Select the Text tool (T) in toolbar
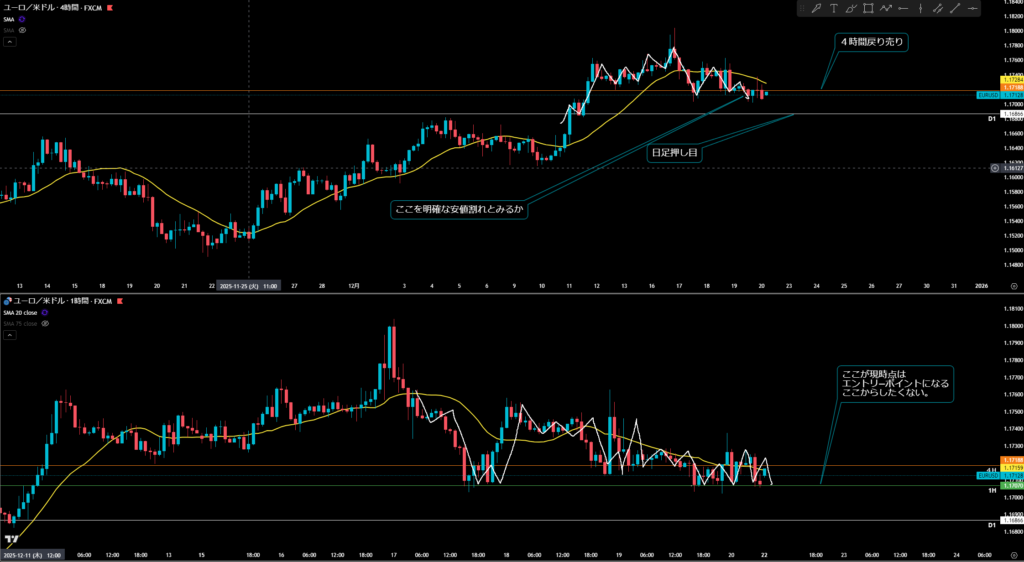Viewport: 1024px width, 562px height. pyautogui.click(x=834, y=9)
